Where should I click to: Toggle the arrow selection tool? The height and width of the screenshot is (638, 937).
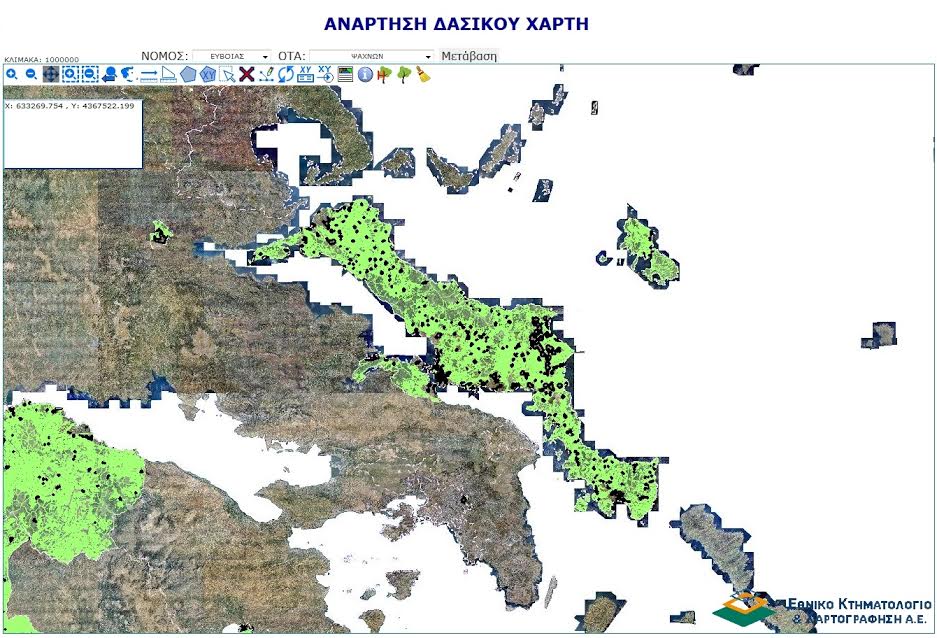coord(228,72)
